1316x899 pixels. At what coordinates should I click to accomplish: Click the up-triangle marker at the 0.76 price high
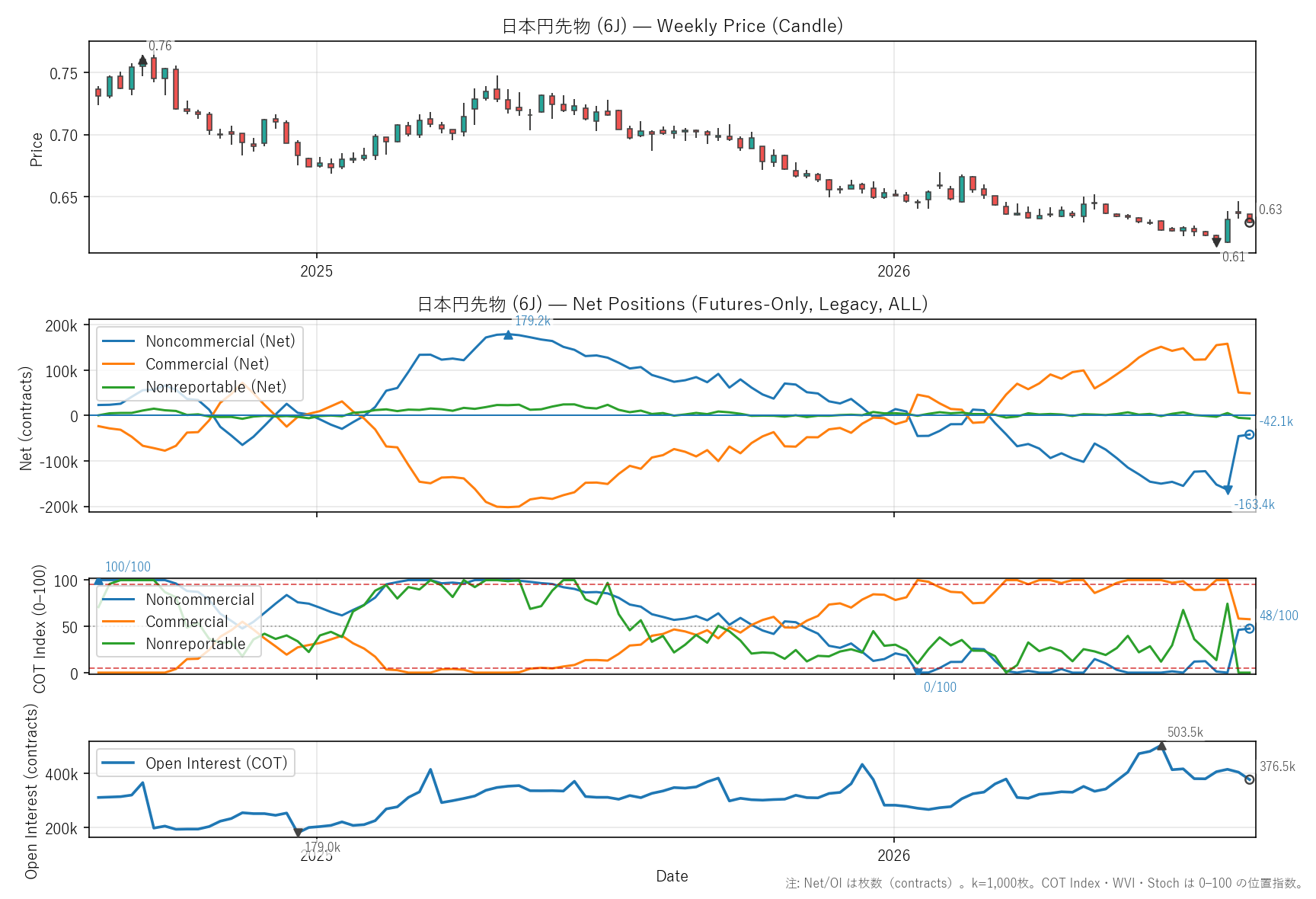pos(142,59)
